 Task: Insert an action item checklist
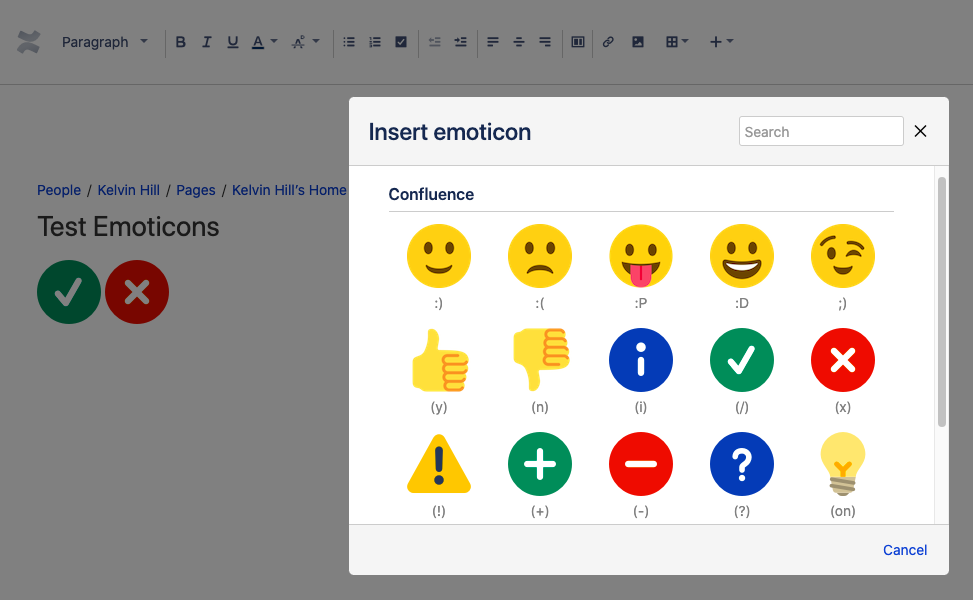coord(400,42)
